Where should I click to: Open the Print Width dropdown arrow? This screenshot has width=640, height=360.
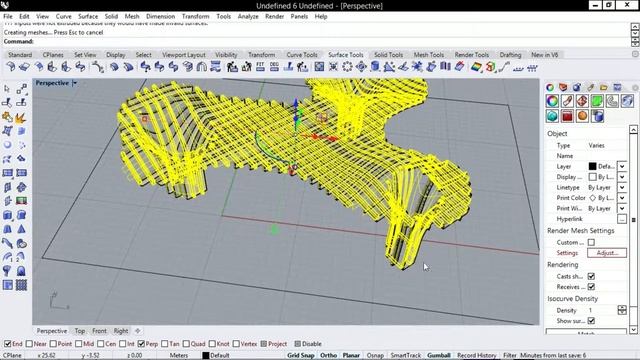[x=622, y=209]
